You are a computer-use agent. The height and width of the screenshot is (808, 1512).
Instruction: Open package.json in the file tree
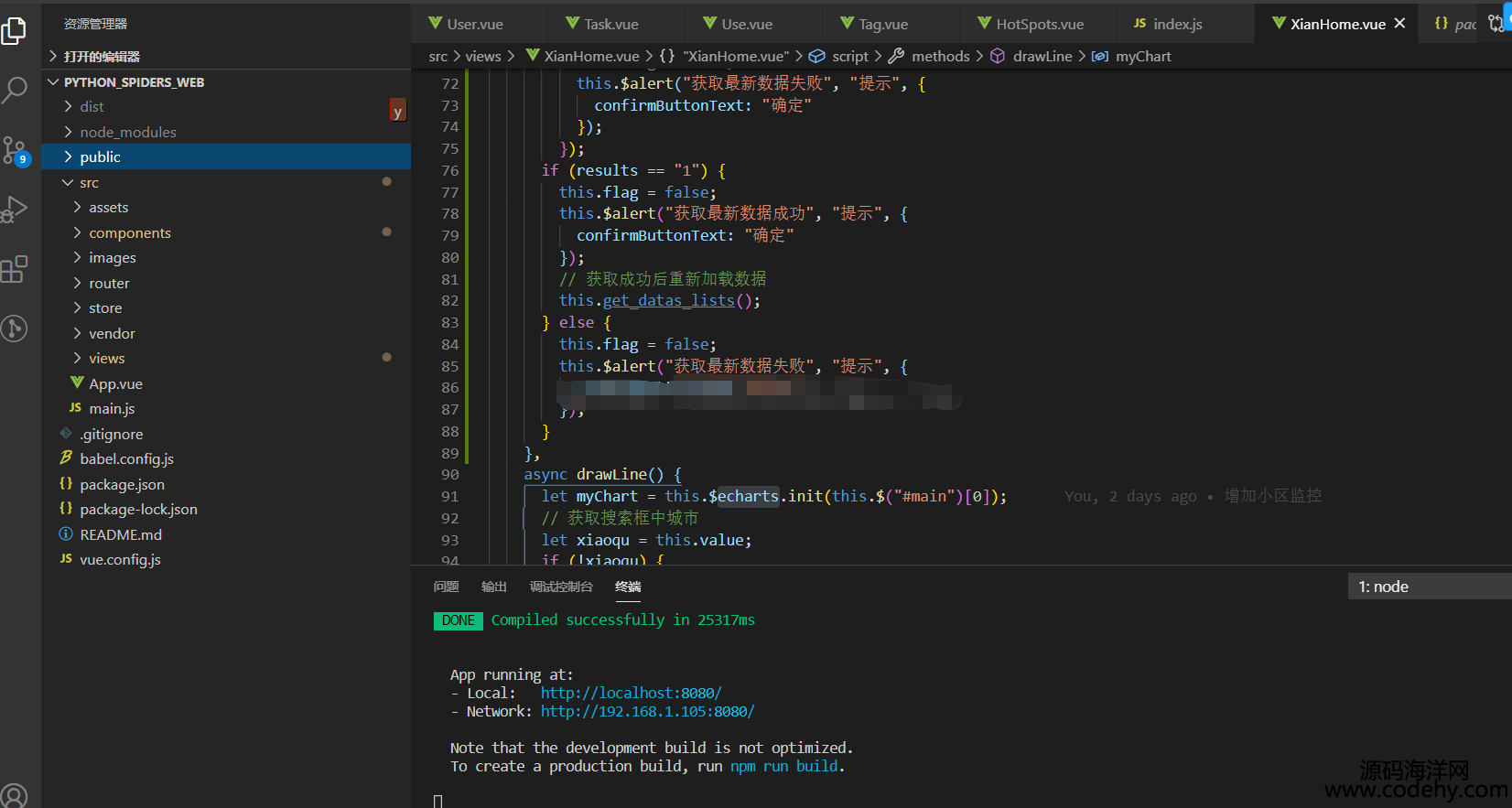click(x=122, y=485)
